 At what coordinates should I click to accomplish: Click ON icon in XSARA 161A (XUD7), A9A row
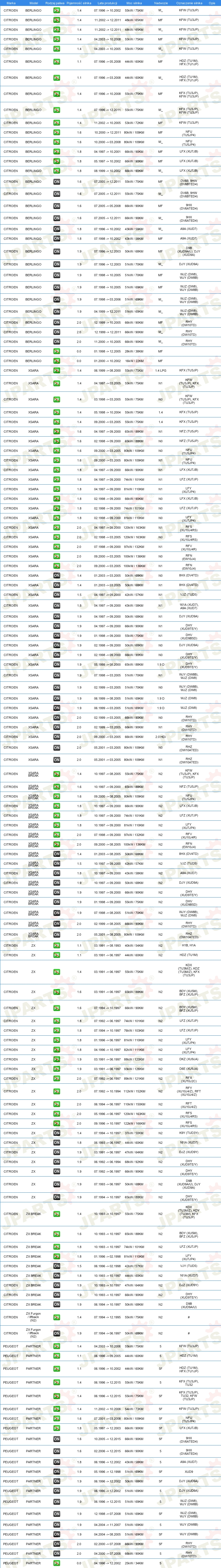click(x=57, y=606)
